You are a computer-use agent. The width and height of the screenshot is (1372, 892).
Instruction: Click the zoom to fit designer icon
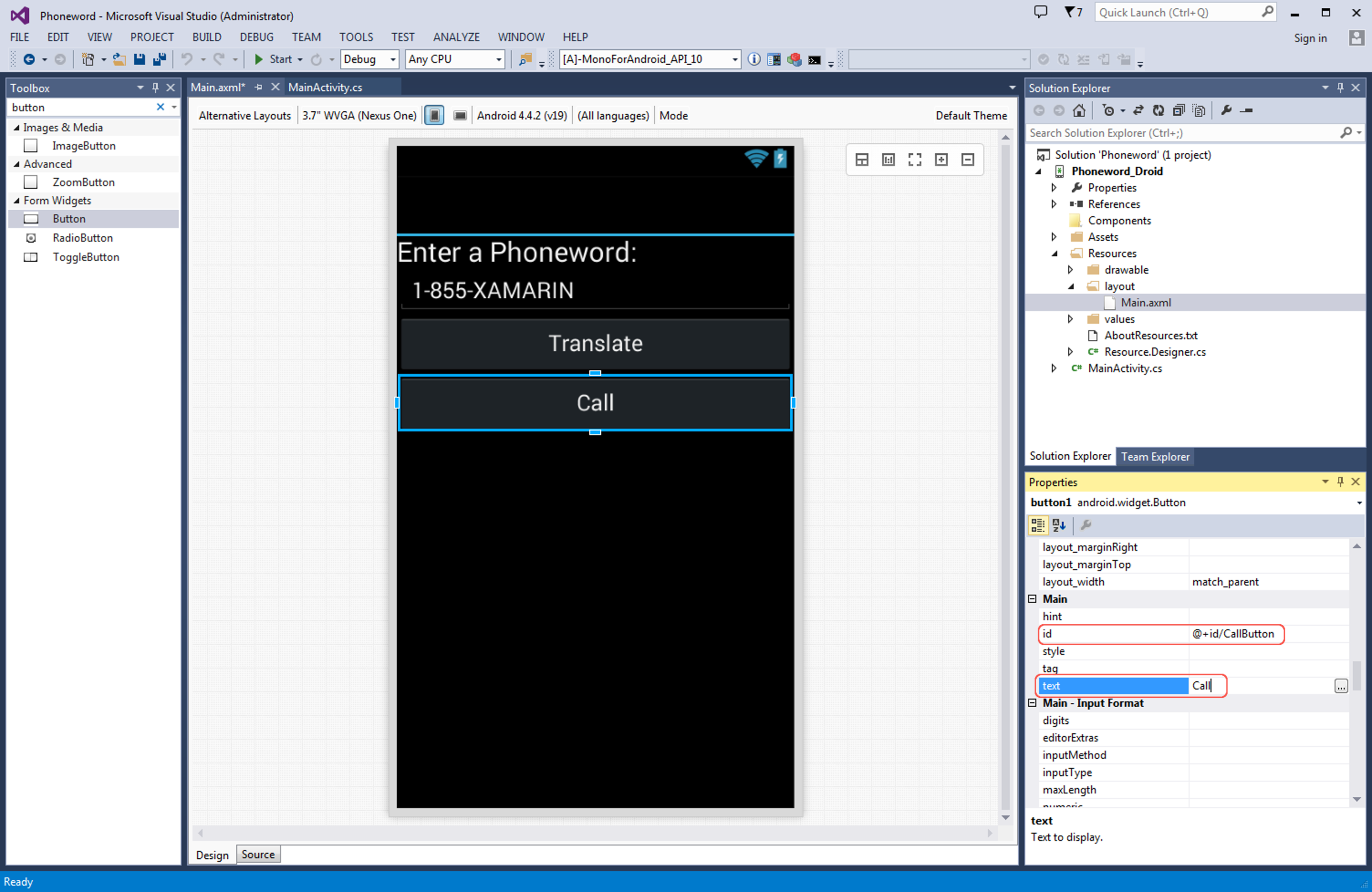(x=915, y=160)
